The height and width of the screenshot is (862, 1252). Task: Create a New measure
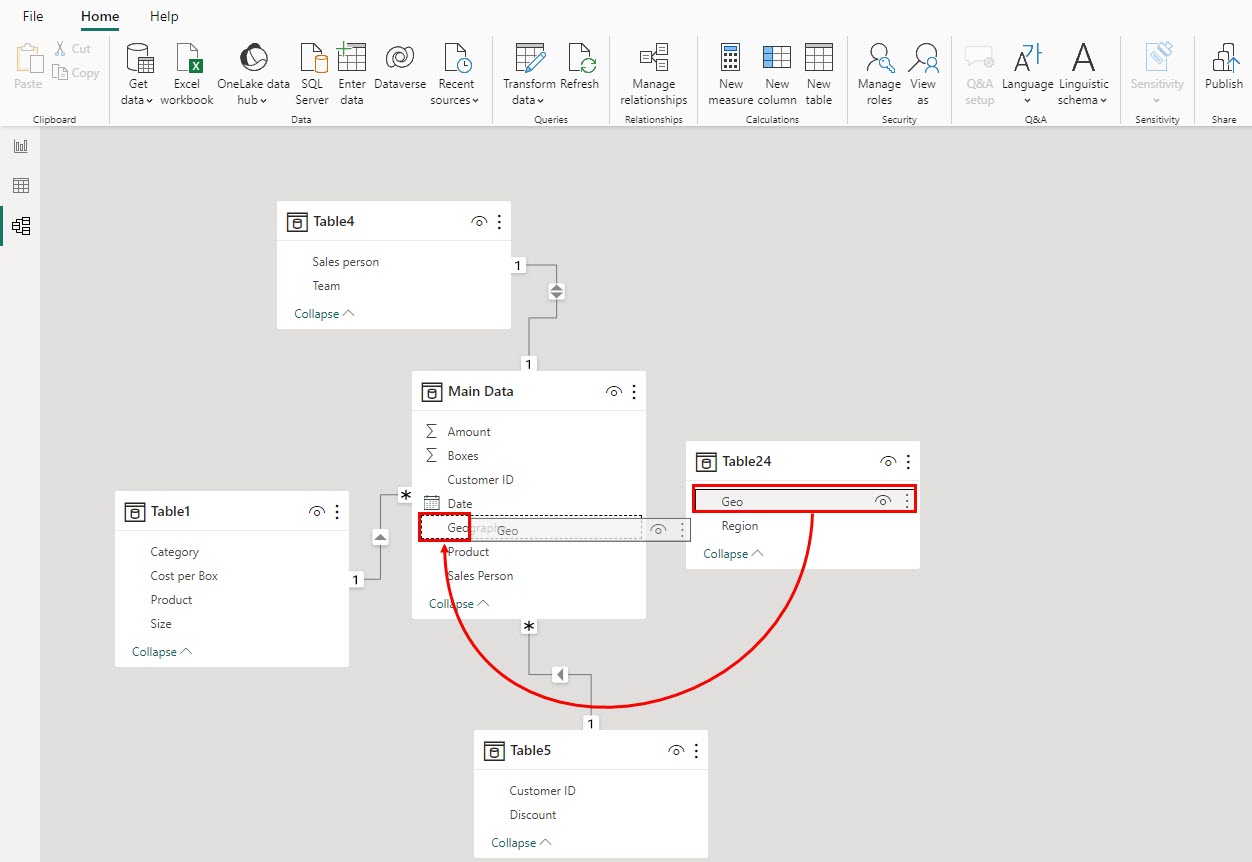(731, 73)
